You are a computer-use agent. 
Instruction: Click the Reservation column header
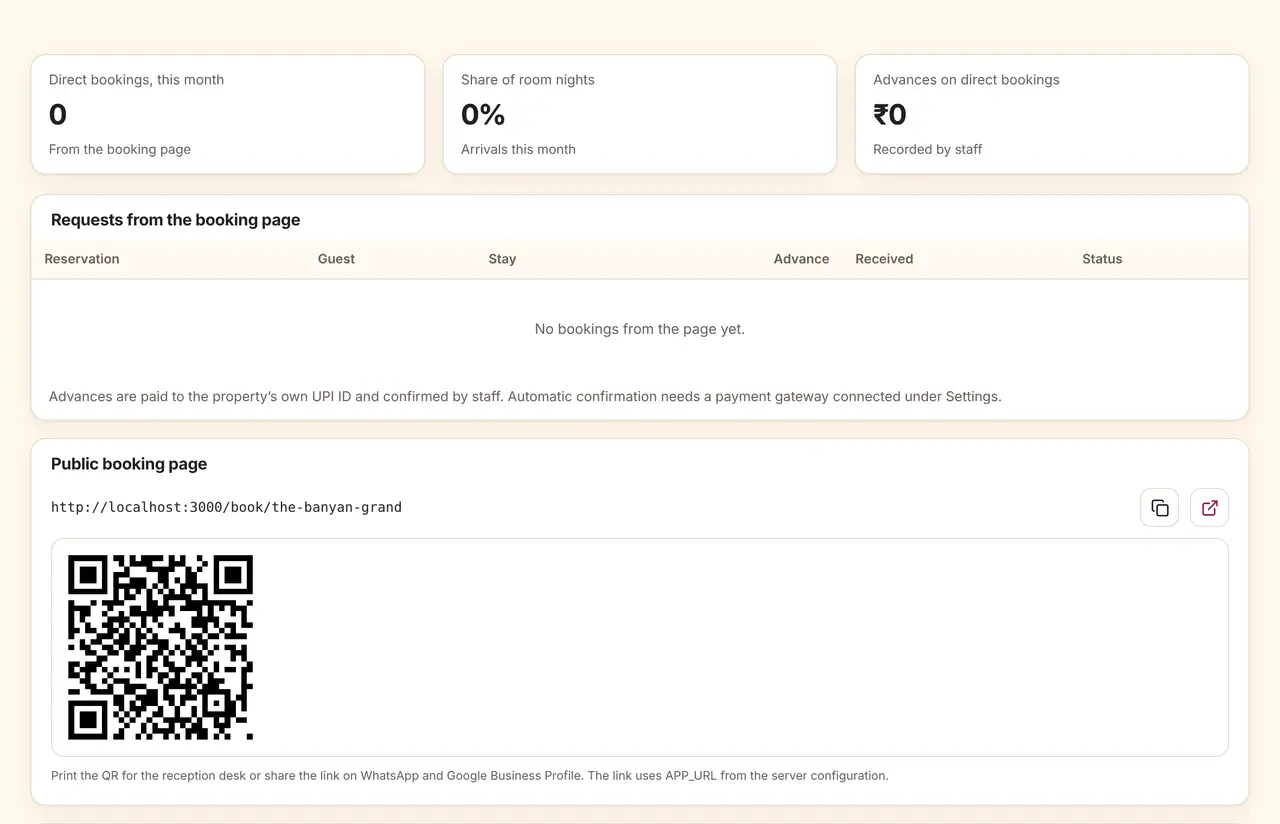pyautogui.click(x=82, y=259)
